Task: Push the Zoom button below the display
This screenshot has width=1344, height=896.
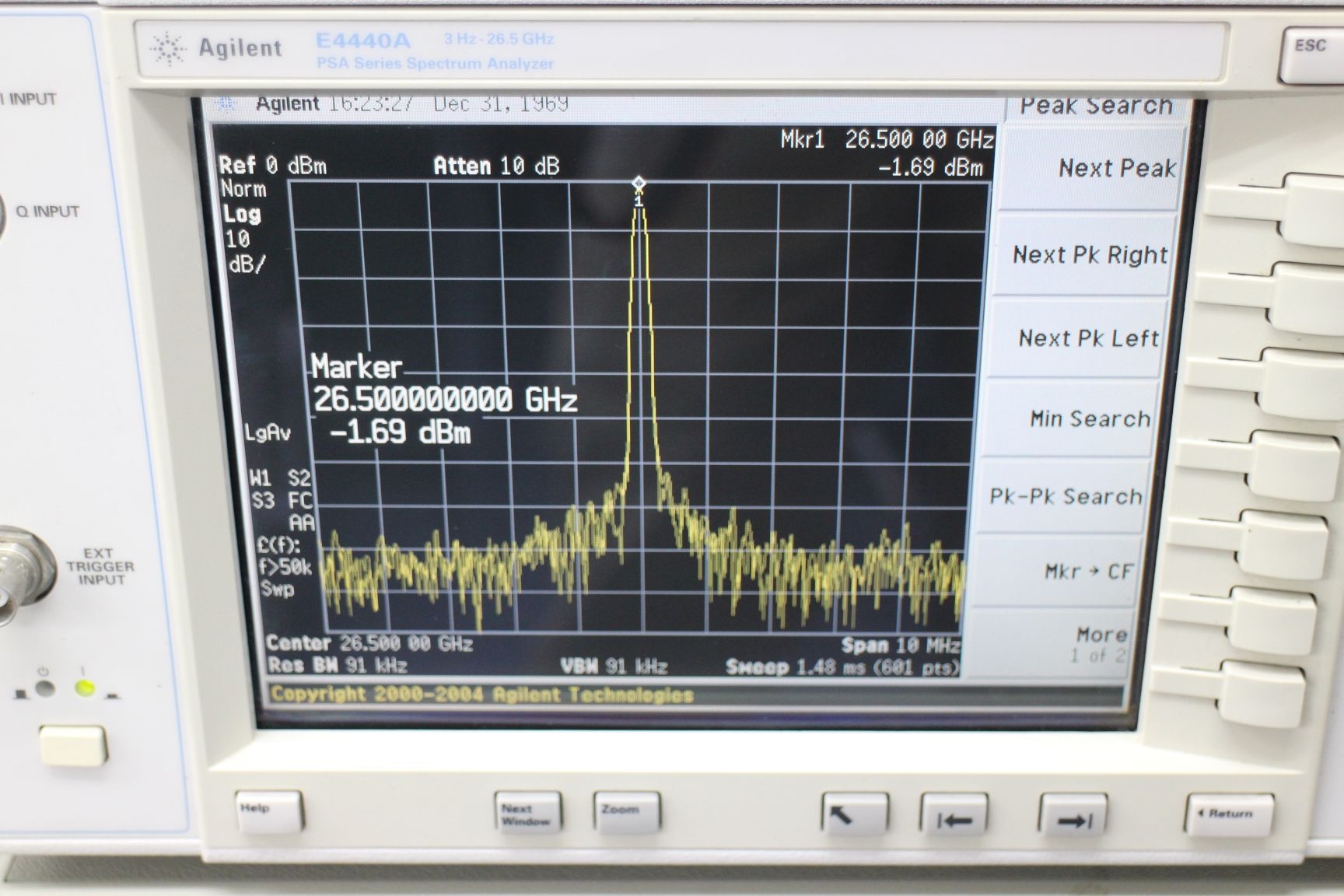Action: pyautogui.click(x=627, y=813)
